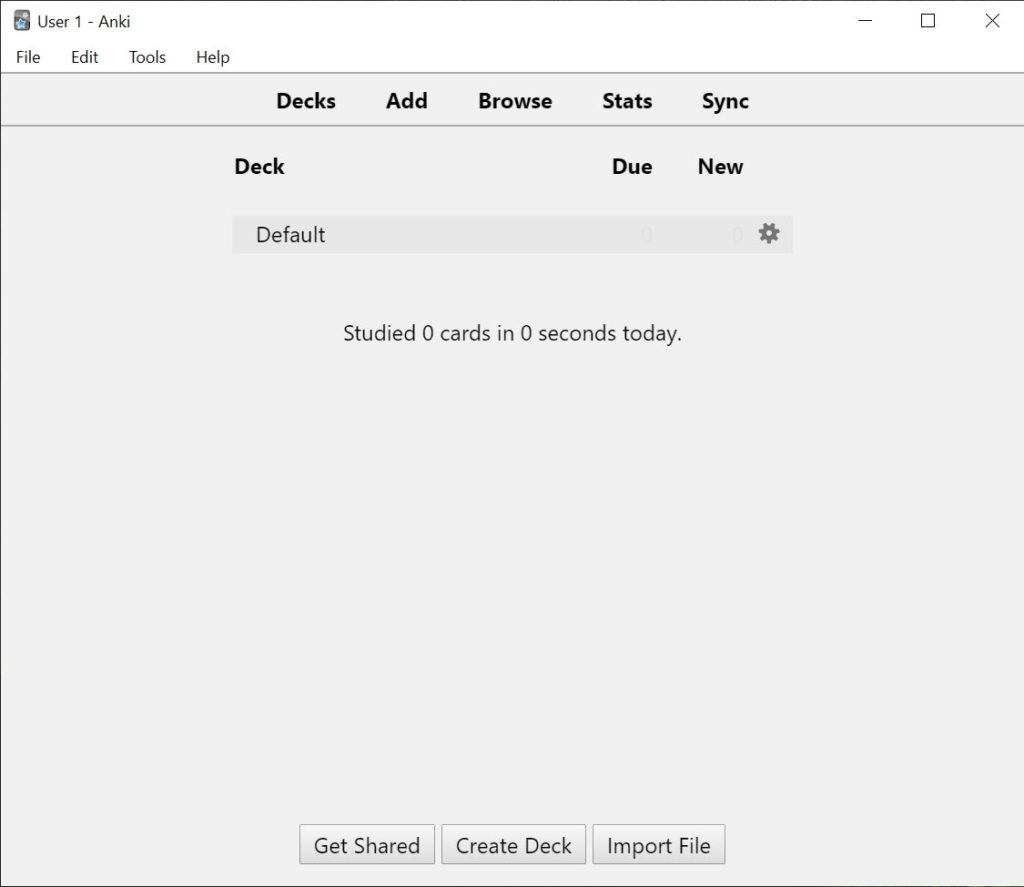Click the Due column header
Screen dimensions: 1024x887
(x=632, y=167)
